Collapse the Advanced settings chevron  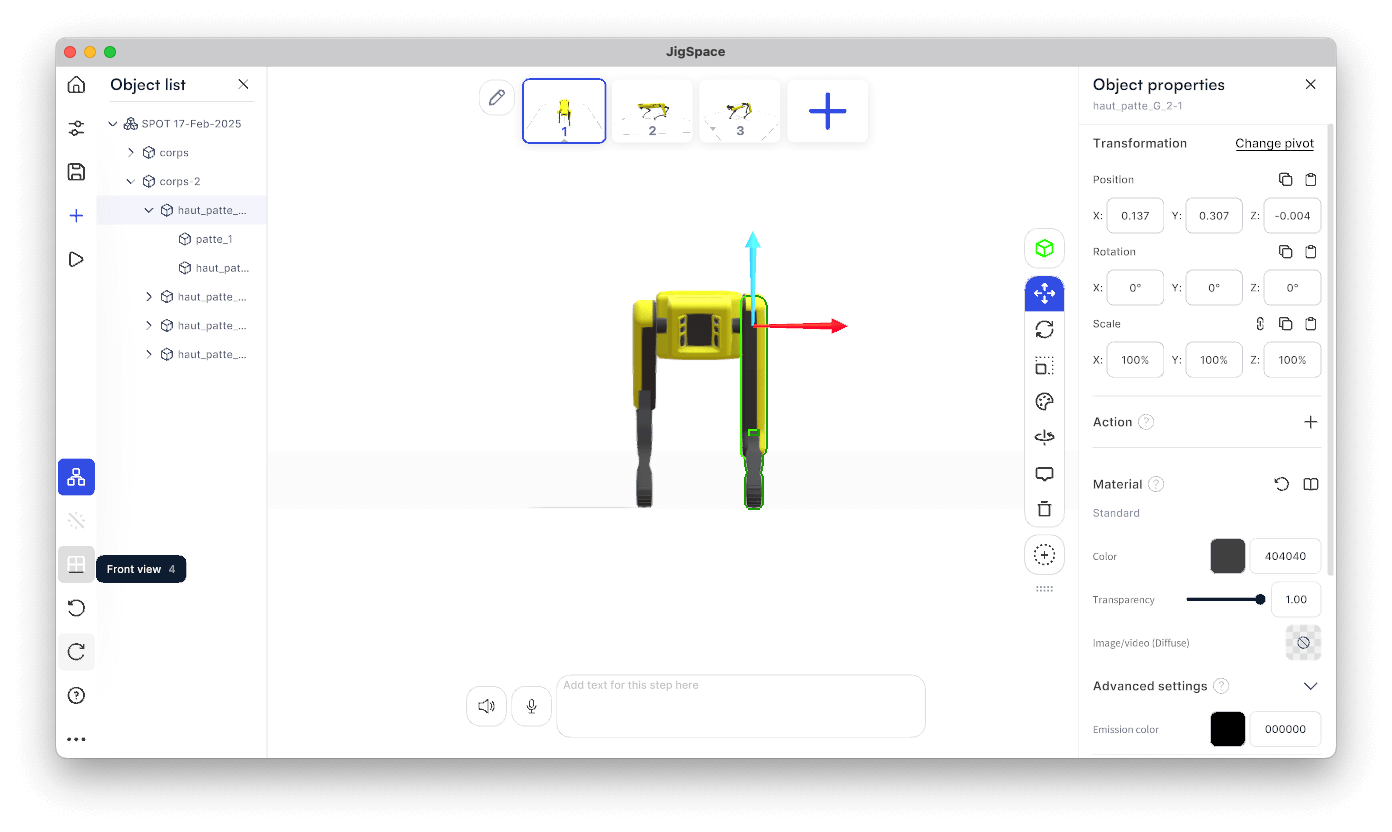1311,686
